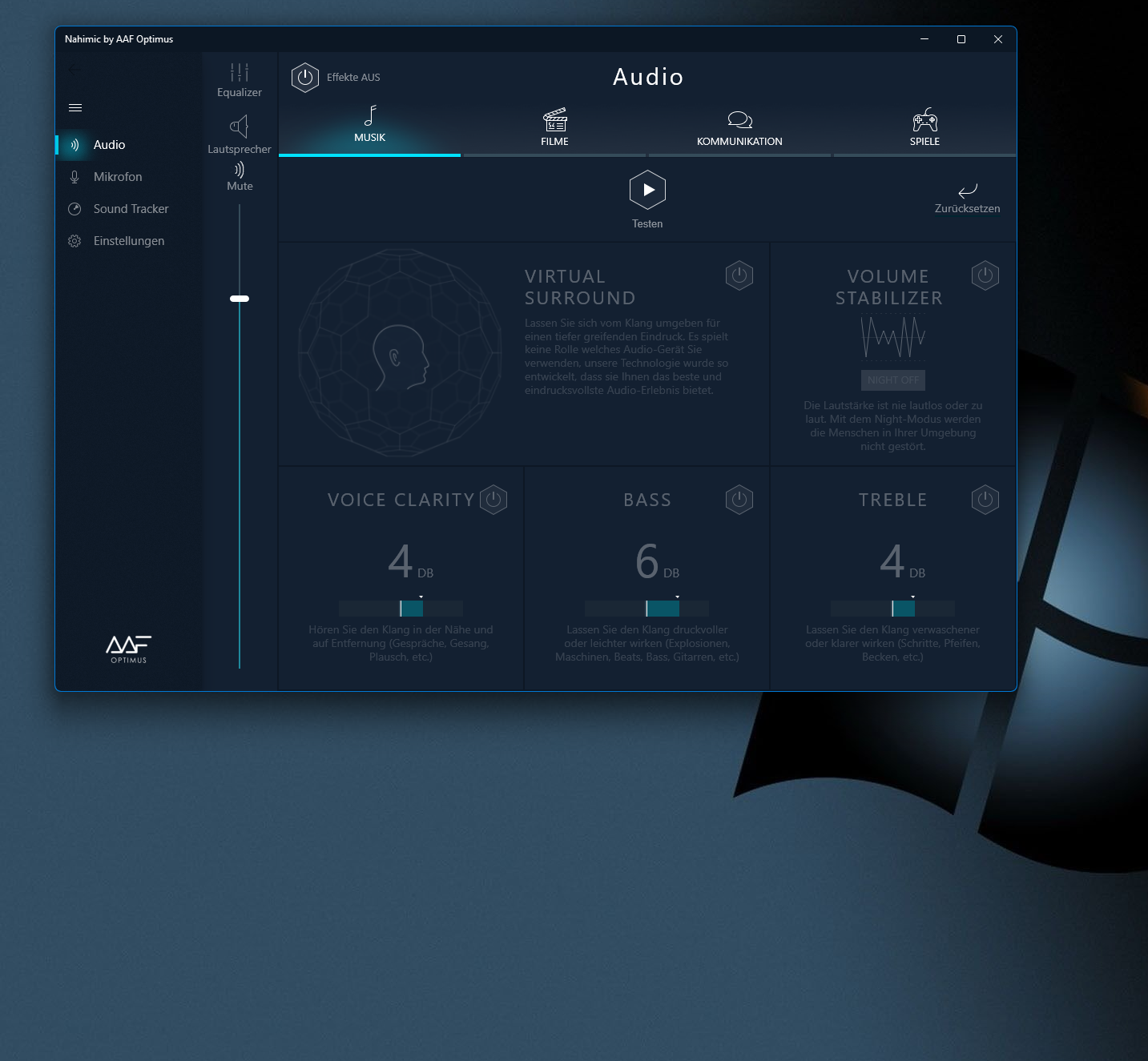Open Mikrofon in the sidebar
Viewport: 1148px width, 1061px height.
[128, 177]
